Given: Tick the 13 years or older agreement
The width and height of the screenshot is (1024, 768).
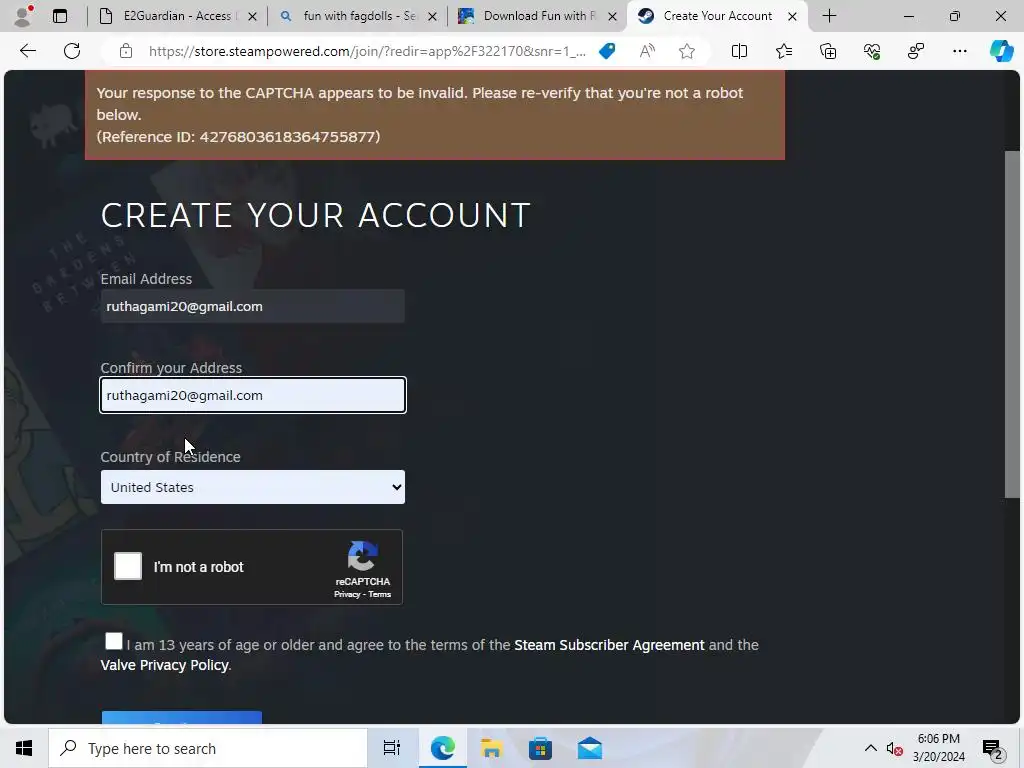Looking at the screenshot, I should [x=114, y=641].
